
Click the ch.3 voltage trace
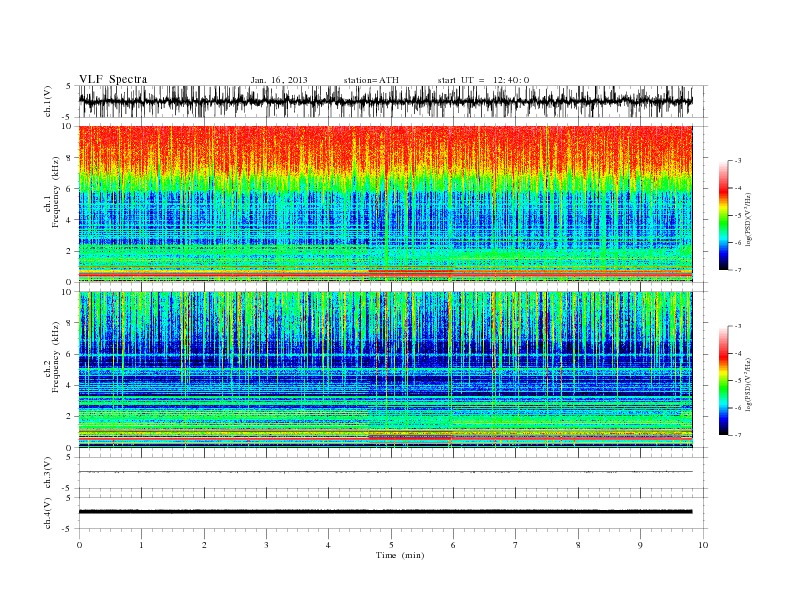385,472
